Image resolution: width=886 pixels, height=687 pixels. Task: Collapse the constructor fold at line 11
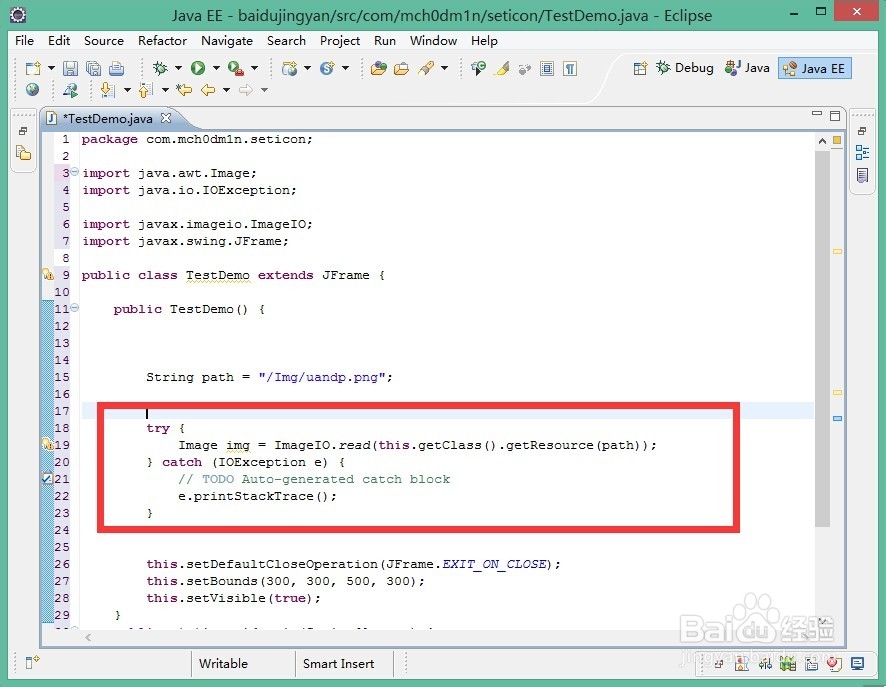click(75, 307)
